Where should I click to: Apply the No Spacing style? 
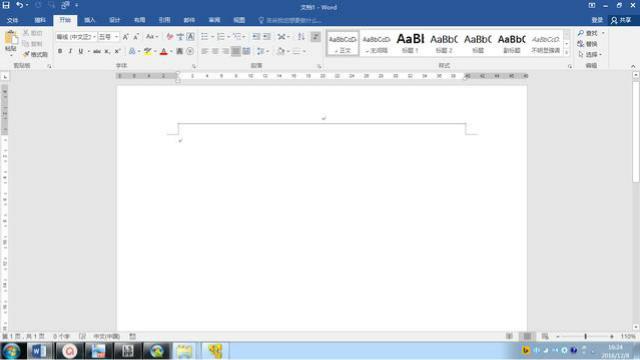pos(376,43)
